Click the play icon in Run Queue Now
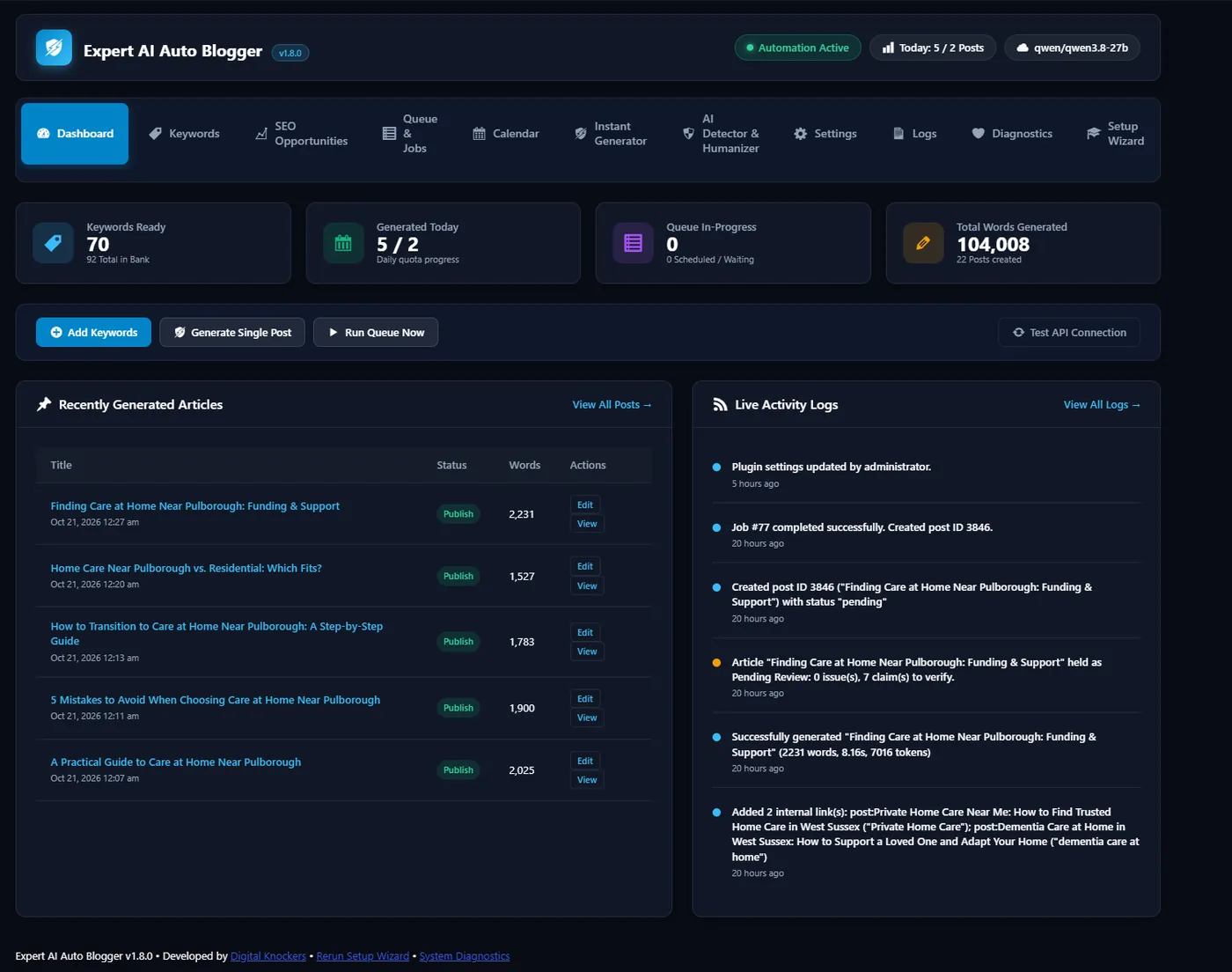 pos(334,332)
